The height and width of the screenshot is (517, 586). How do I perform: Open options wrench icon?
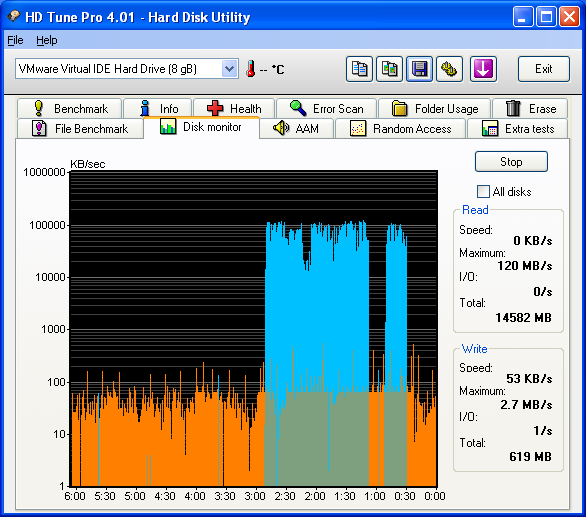(449, 69)
